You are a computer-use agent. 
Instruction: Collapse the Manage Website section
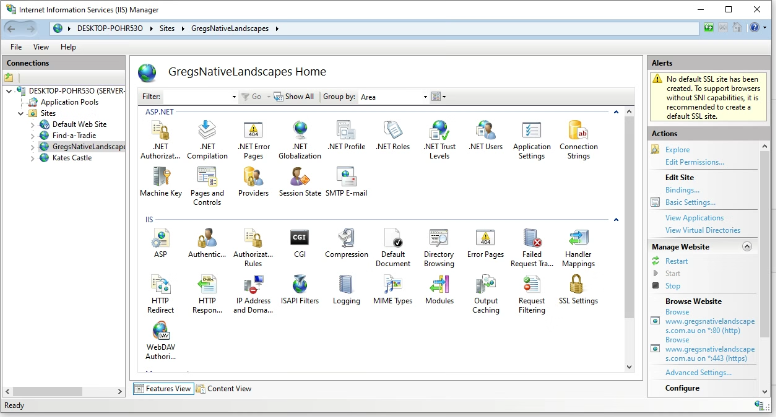click(747, 246)
